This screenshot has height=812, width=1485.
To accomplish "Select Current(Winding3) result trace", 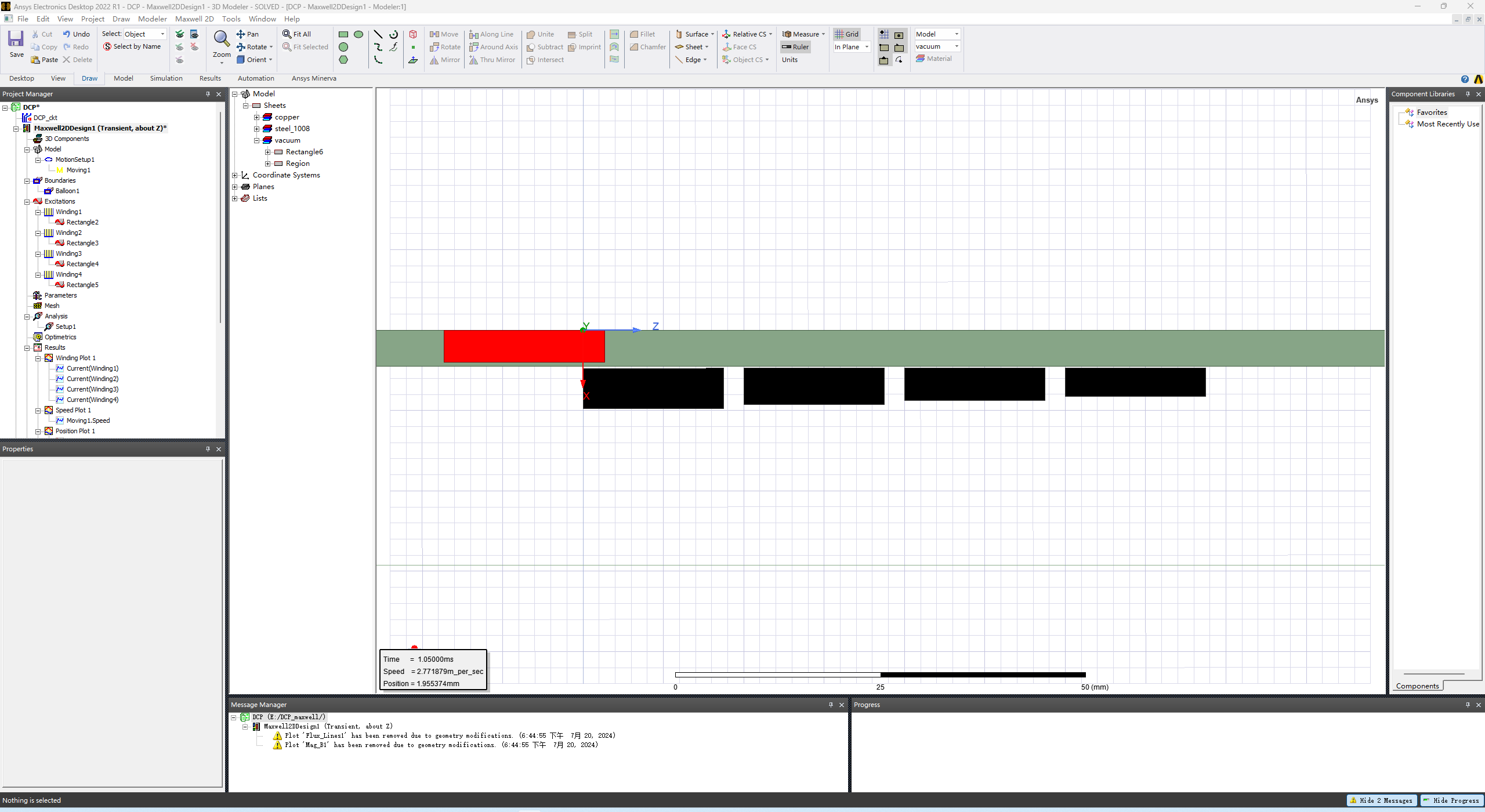I will [x=92, y=389].
